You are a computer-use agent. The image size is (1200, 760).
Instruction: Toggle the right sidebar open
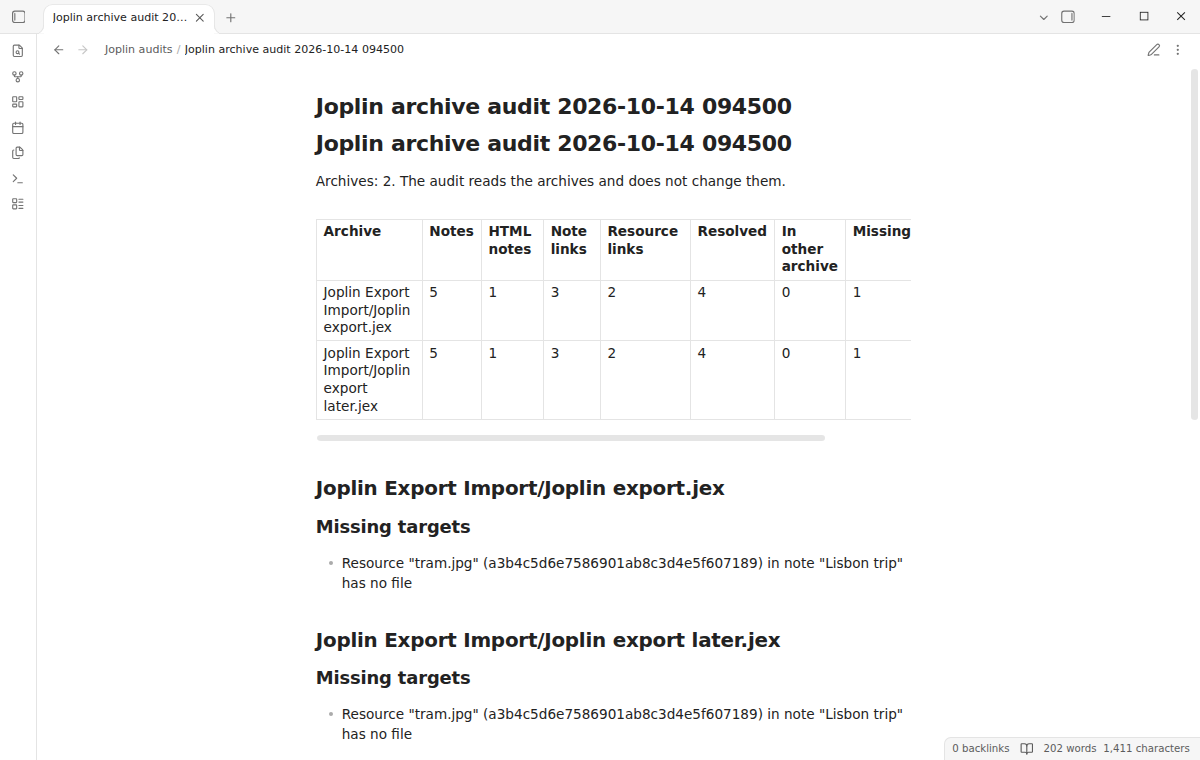click(x=1068, y=17)
